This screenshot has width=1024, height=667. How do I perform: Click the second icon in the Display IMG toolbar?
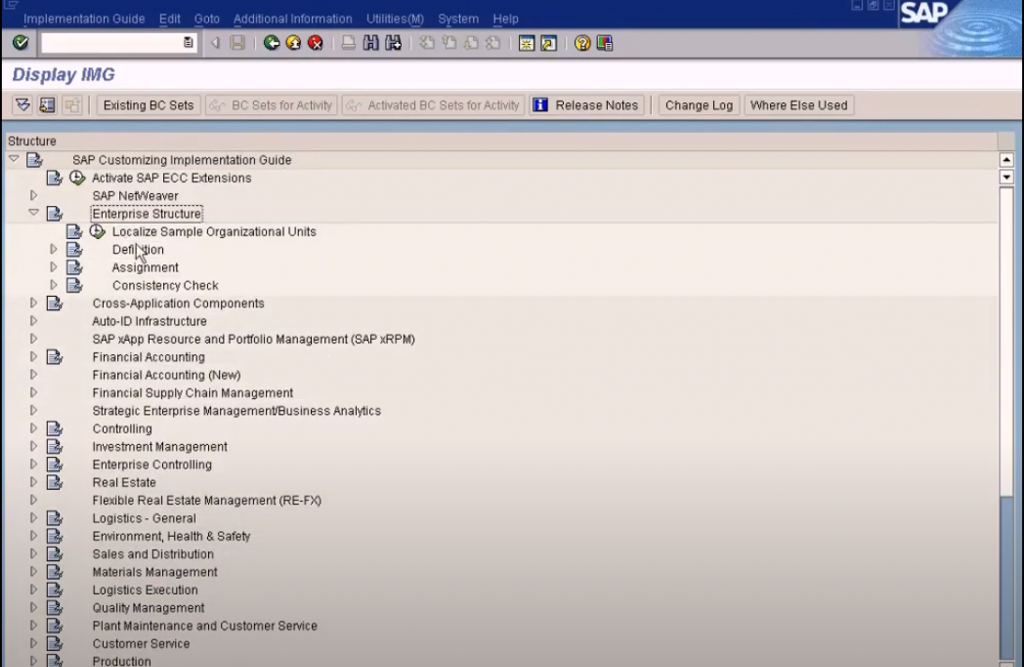click(x=47, y=105)
